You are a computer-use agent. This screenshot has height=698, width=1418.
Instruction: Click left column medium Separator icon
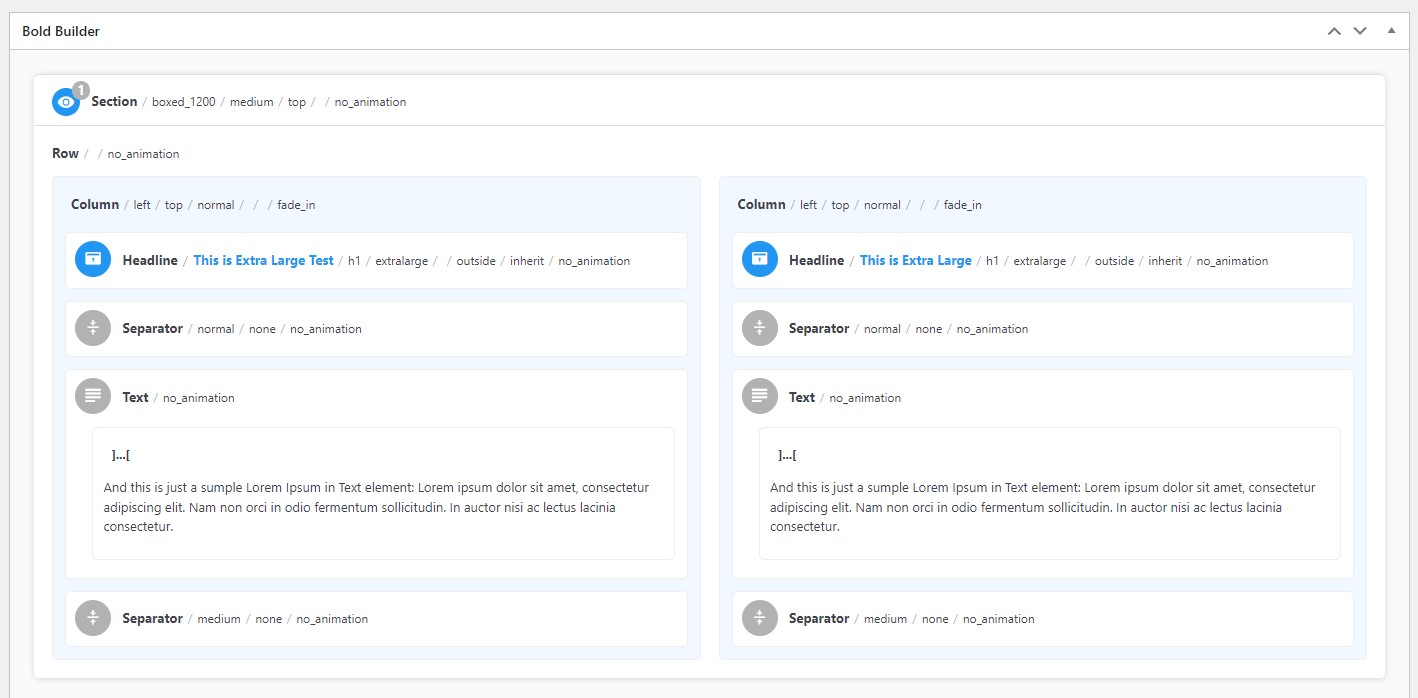(x=93, y=618)
